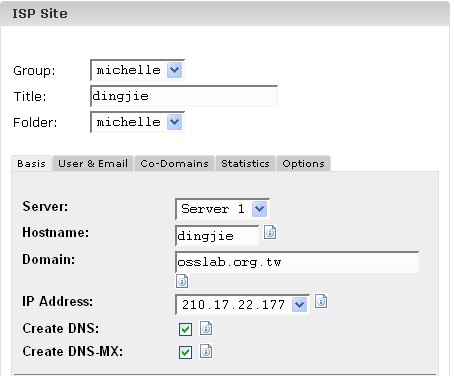Uncheck the Create DNS-MX checkbox
The image size is (454, 376).
click(x=185, y=352)
